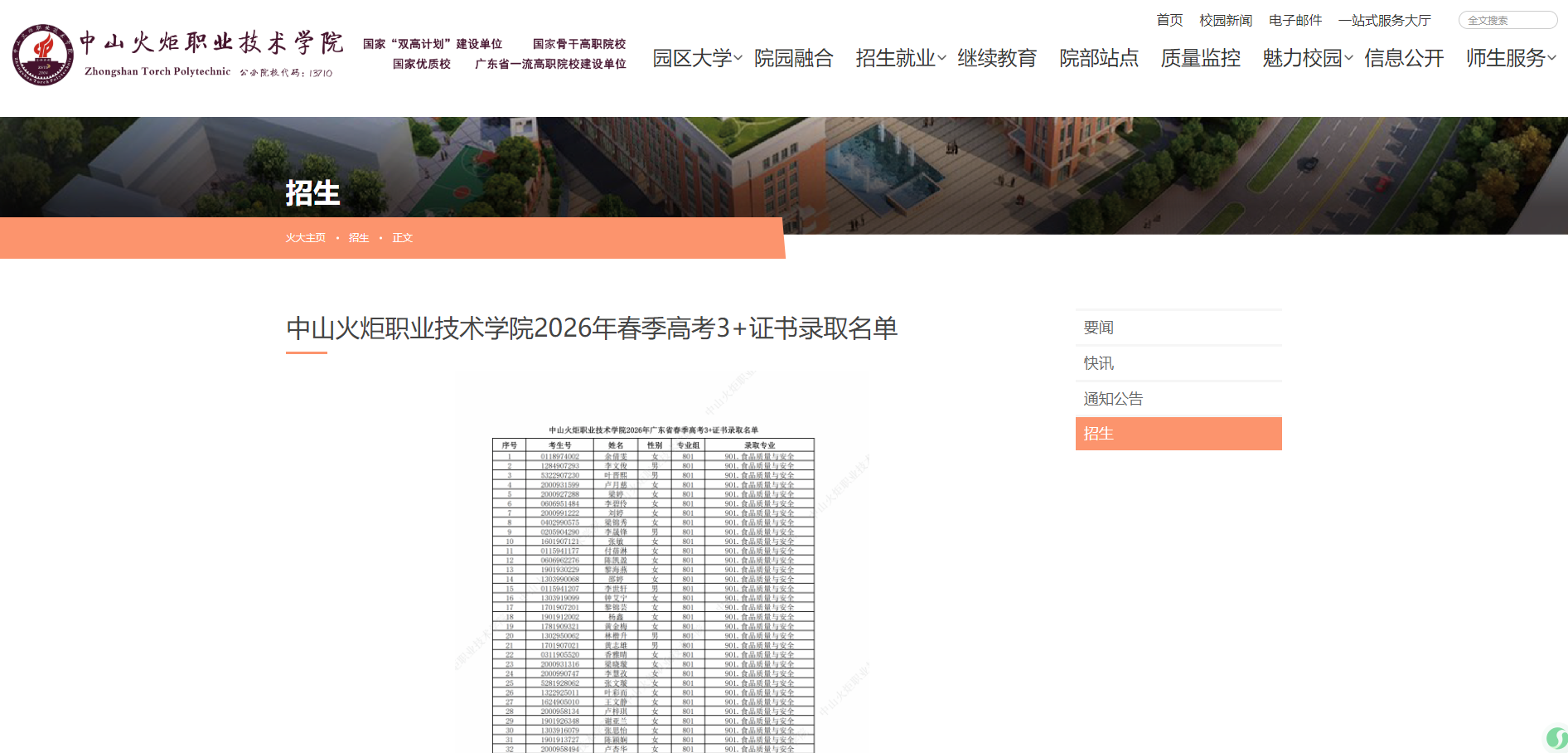Visit the 一站式服务大厅 link
The image size is (1568, 753).
[x=1383, y=20]
